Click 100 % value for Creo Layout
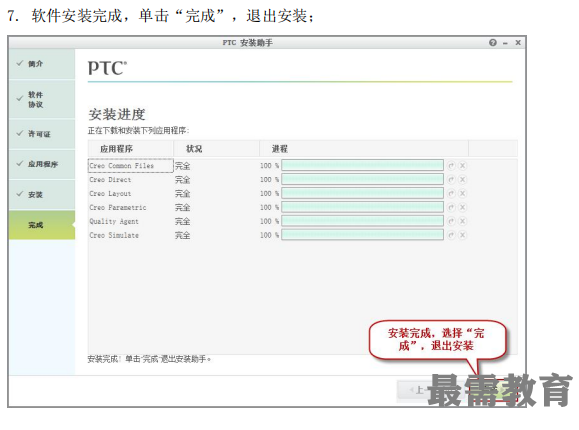This screenshot has height=430, width=579. (269, 193)
